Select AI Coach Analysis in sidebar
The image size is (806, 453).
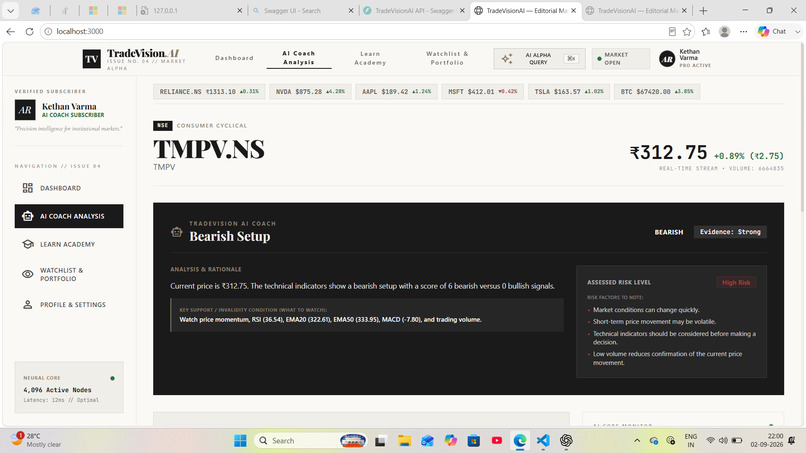pyautogui.click(x=69, y=216)
